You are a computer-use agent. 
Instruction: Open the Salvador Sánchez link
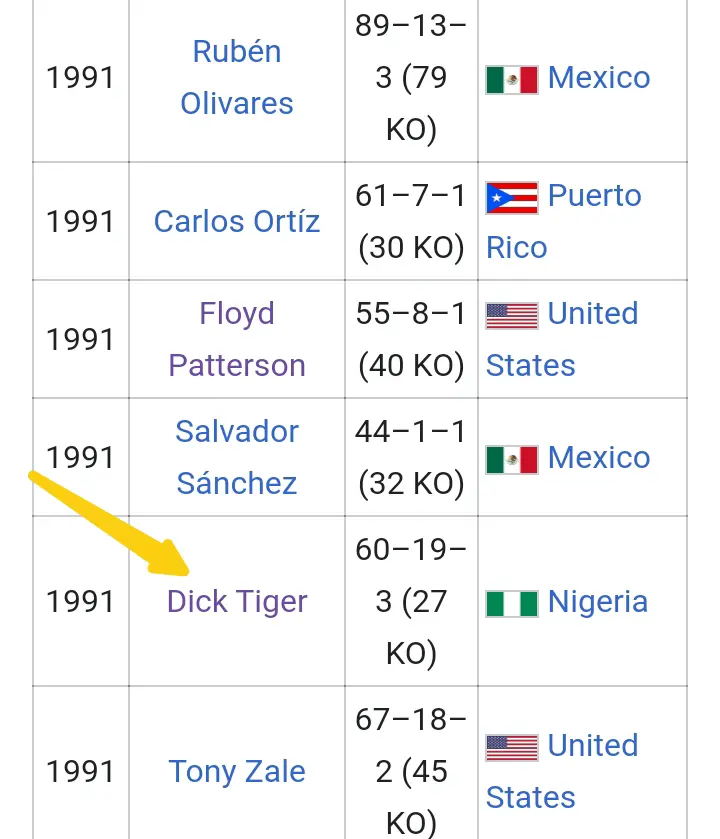point(237,458)
